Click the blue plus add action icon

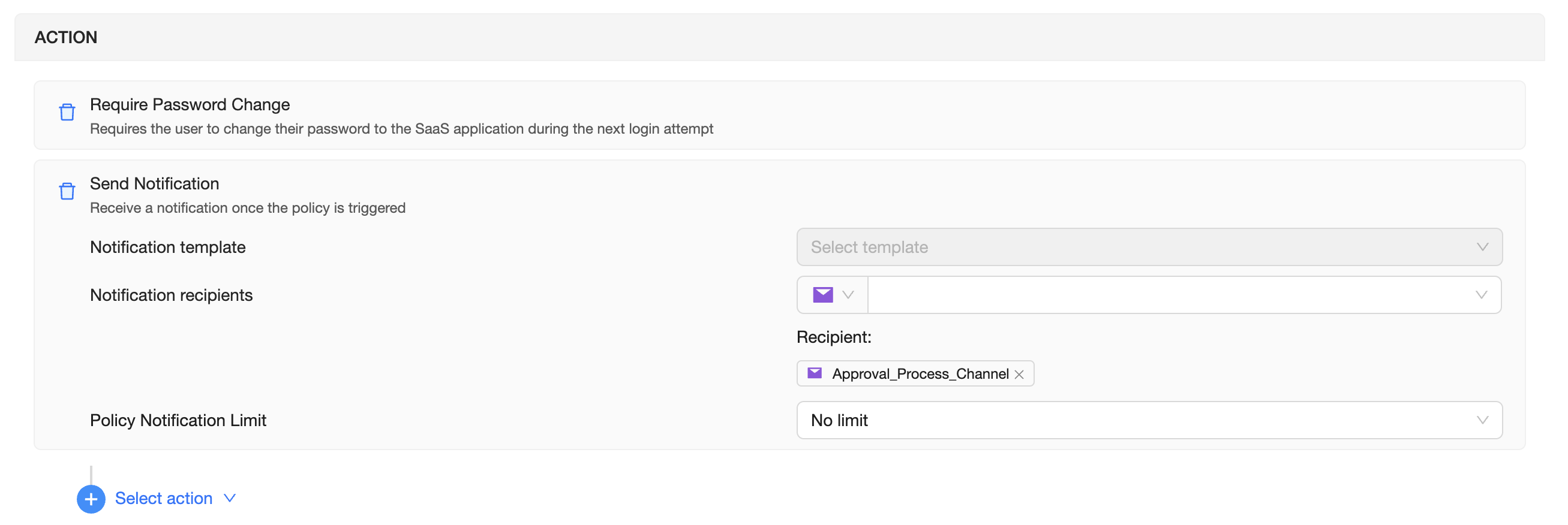pos(91,499)
